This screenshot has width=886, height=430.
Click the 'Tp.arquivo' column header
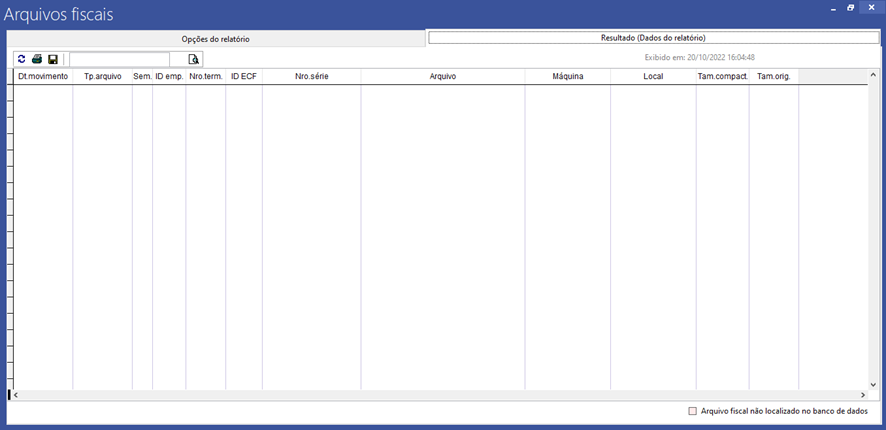[102, 76]
